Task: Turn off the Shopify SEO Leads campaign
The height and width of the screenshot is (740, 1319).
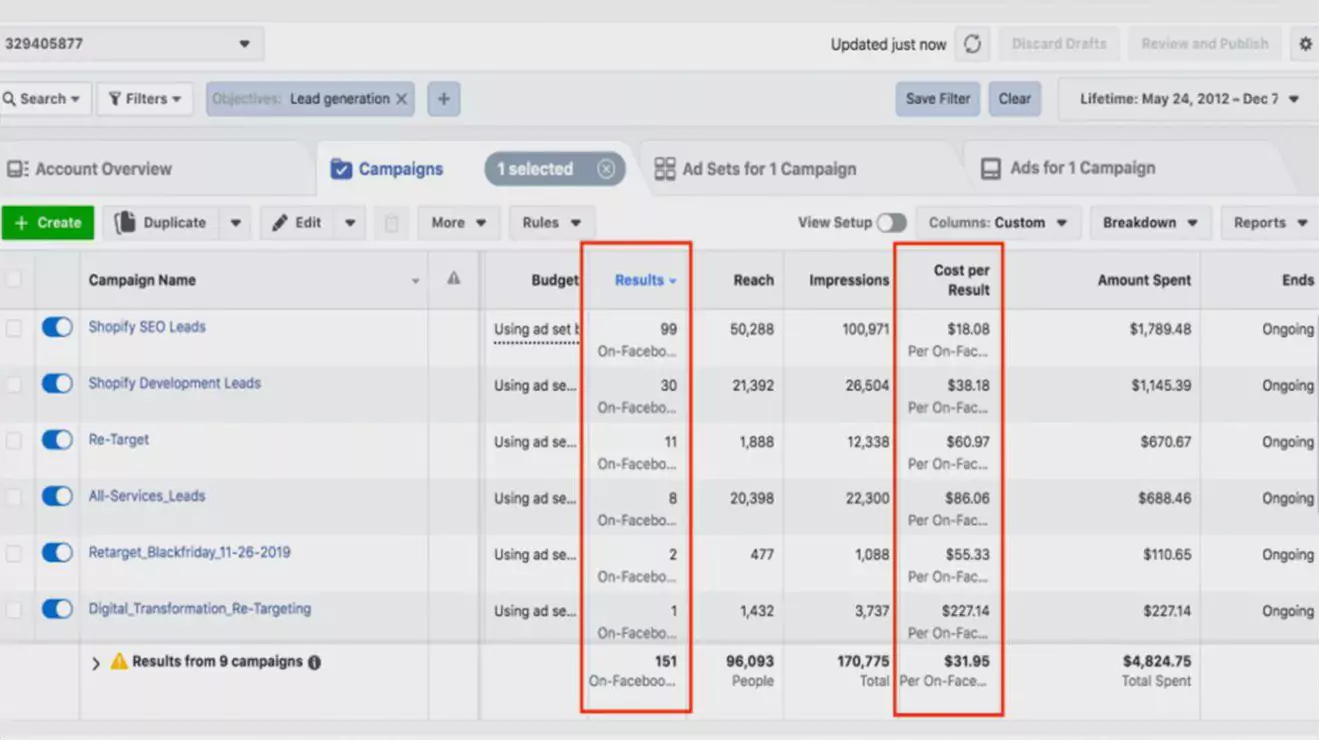Action: pyautogui.click(x=57, y=327)
